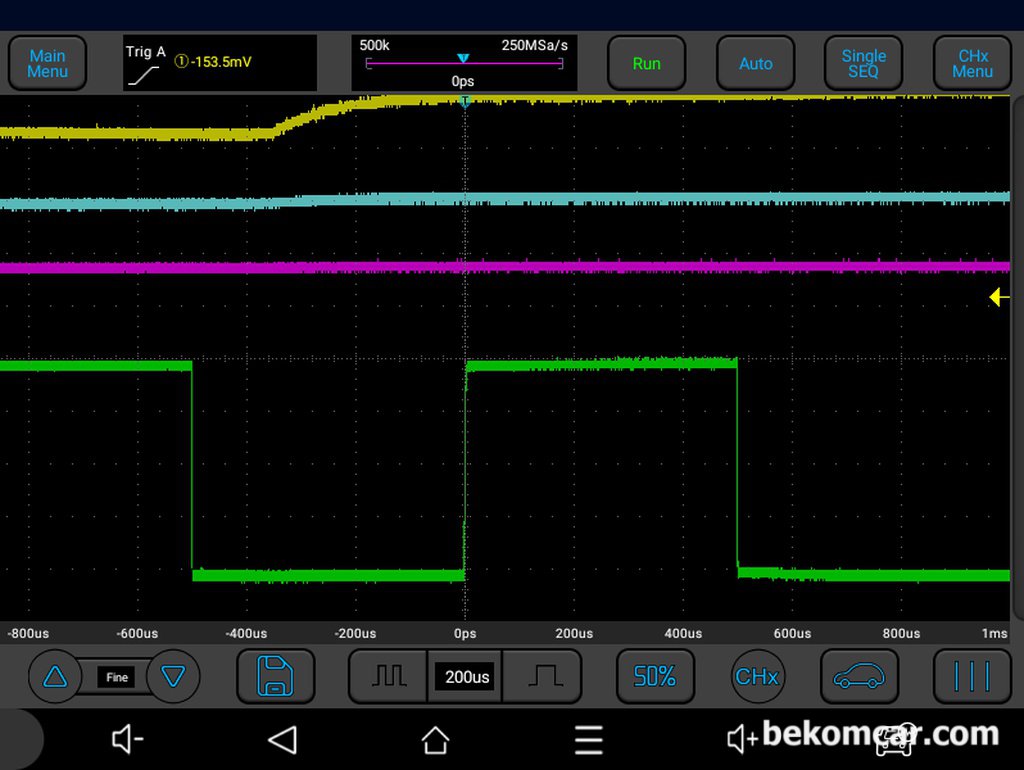This screenshot has height=770, width=1024.
Task: Open cursors with three vertical bars icon
Action: (x=972, y=677)
